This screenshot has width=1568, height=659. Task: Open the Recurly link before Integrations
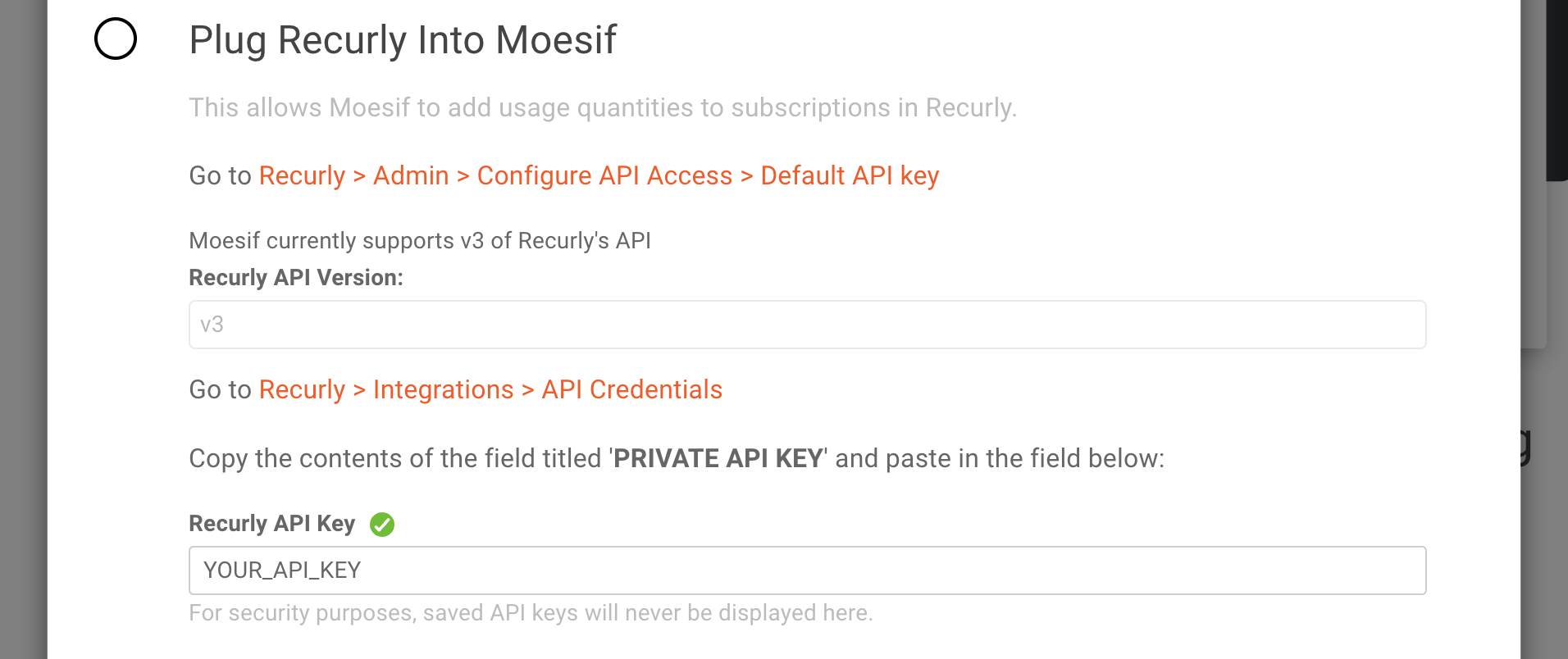click(302, 389)
